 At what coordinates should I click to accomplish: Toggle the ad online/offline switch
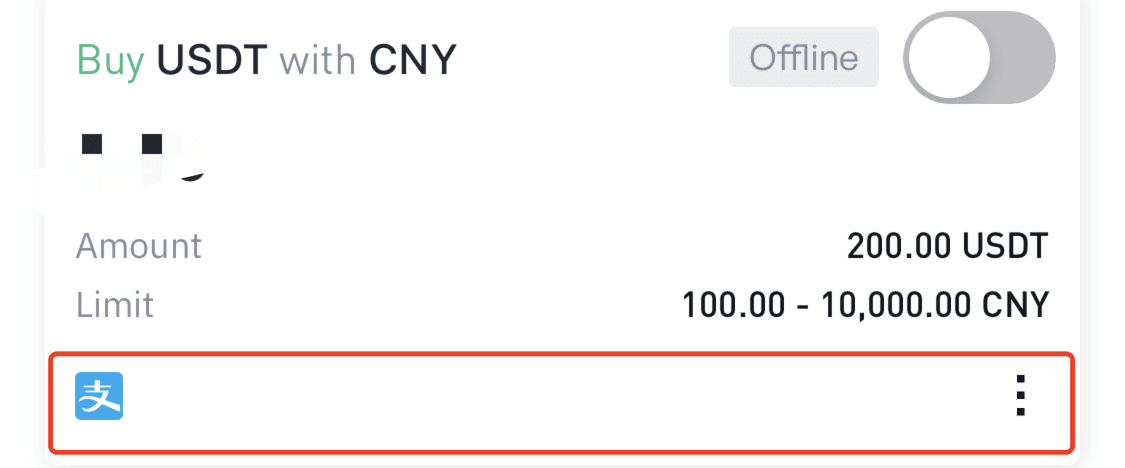(979, 57)
